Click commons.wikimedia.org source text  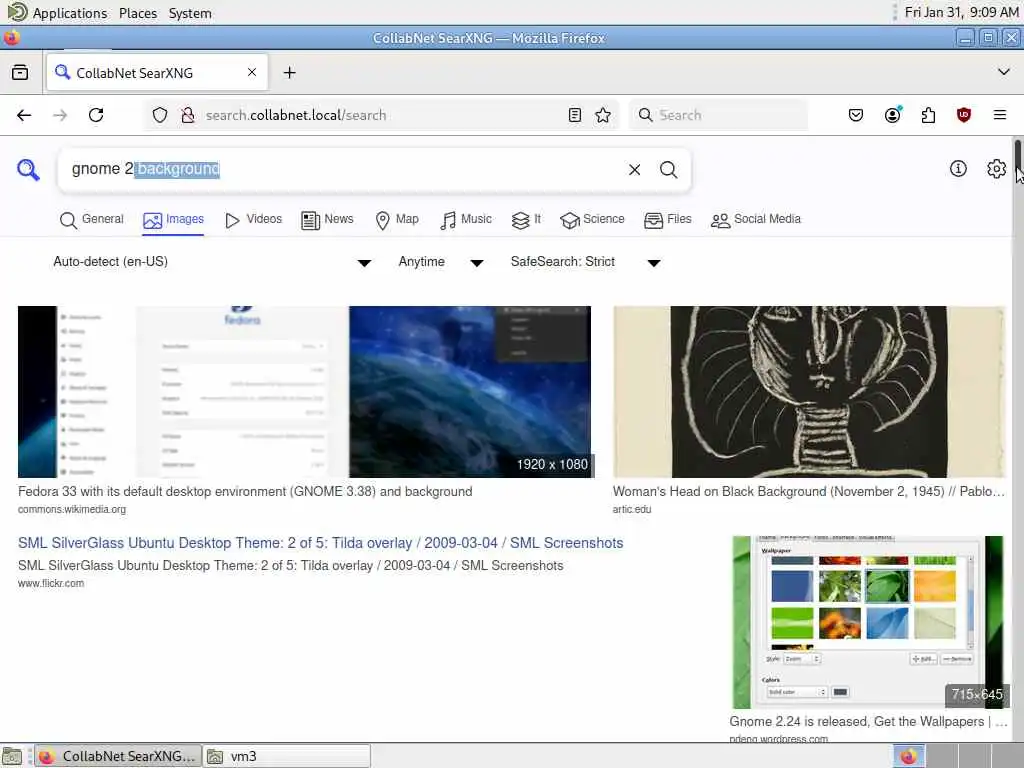click(72, 509)
